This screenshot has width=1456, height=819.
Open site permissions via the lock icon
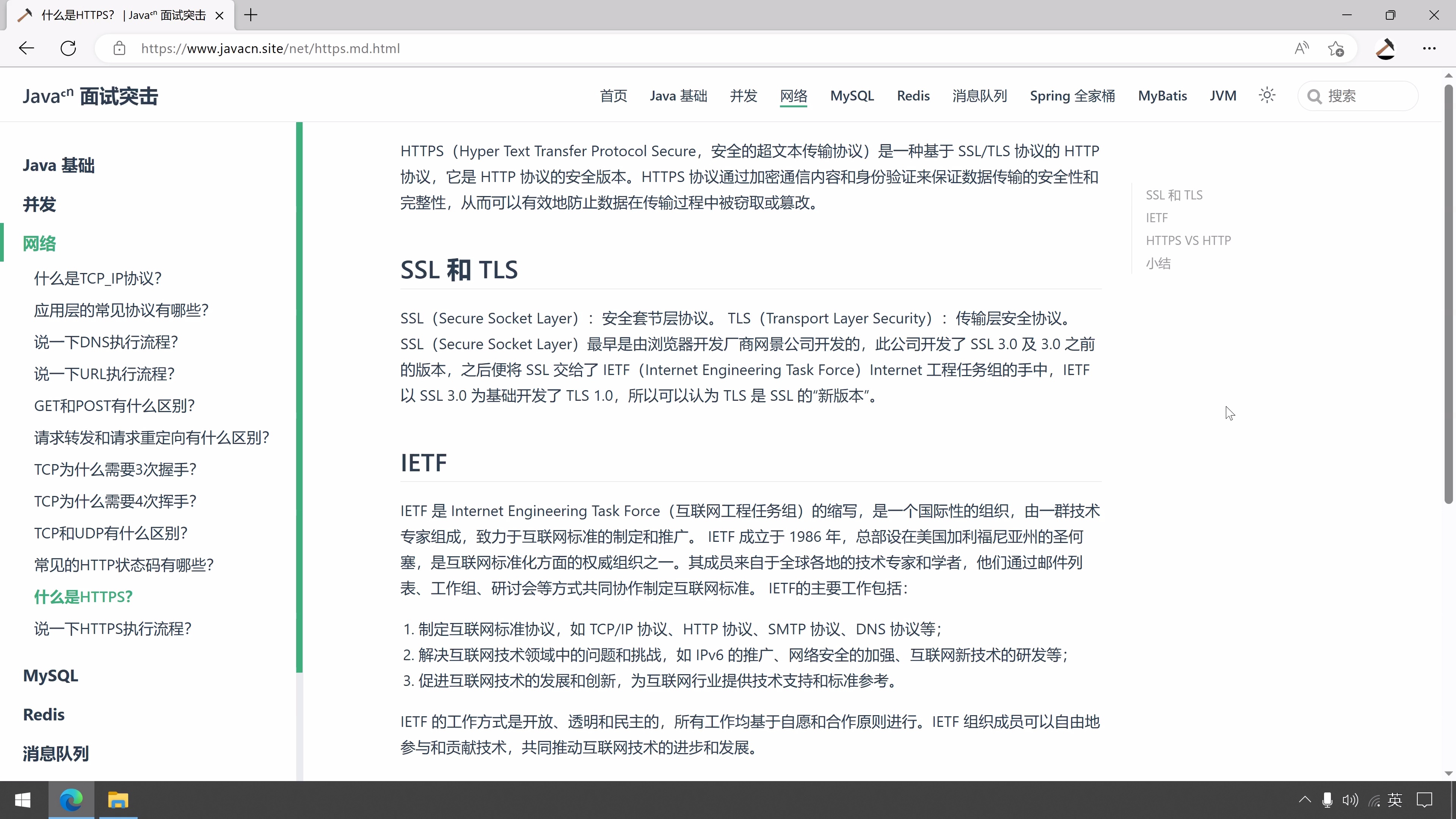click(119, 49)
